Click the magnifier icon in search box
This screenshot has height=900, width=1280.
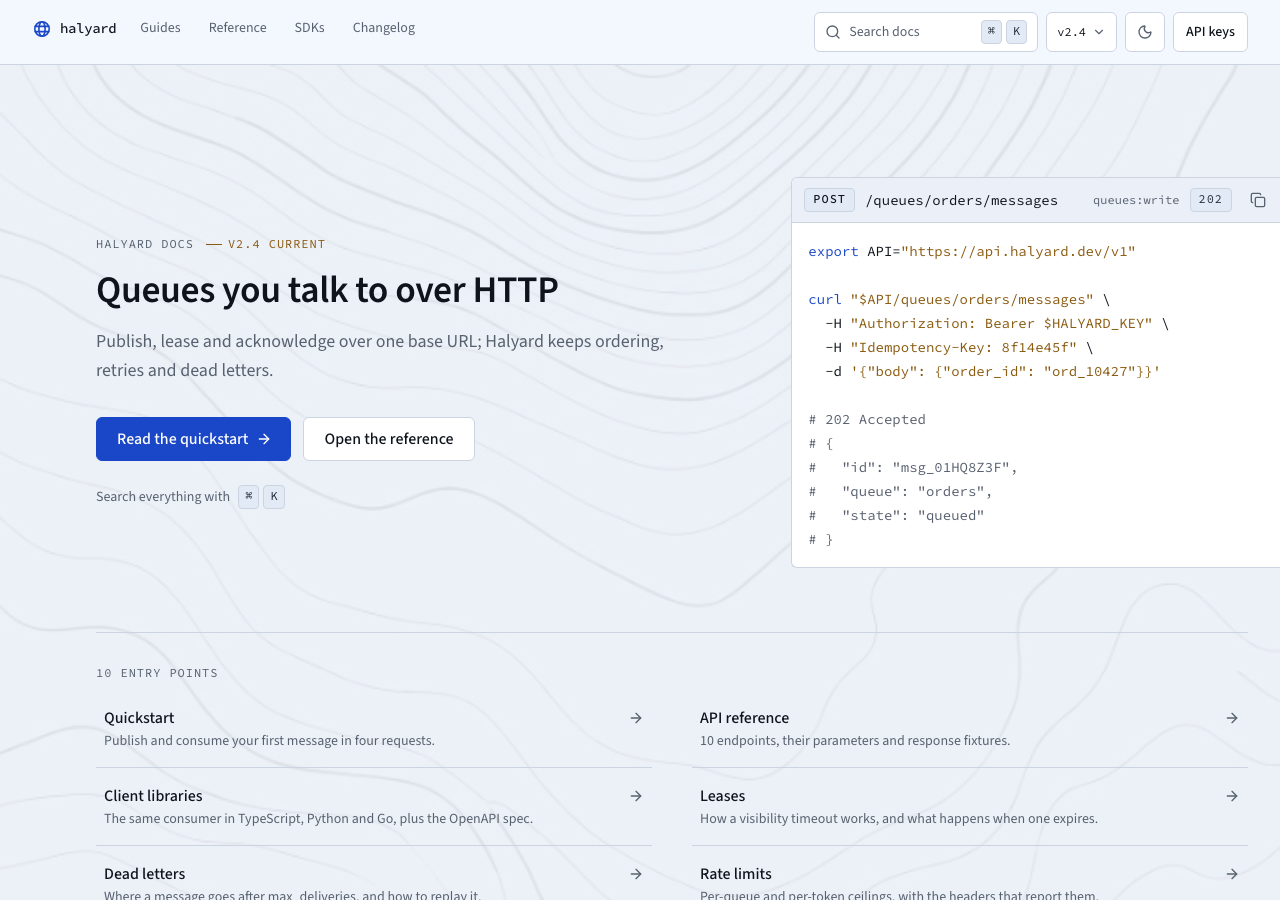833,32
